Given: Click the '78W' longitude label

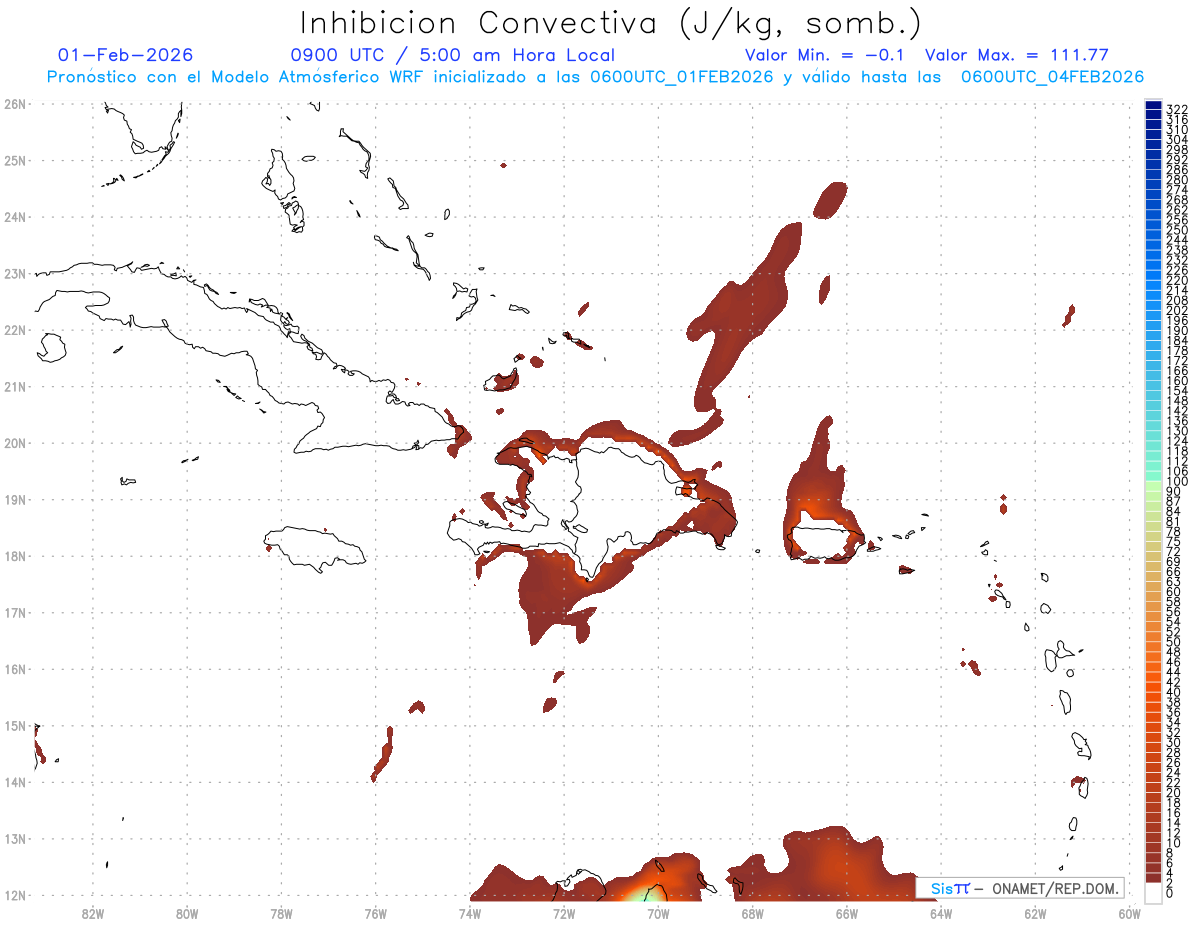Looking at the screenshot, I should pos(281,912).
